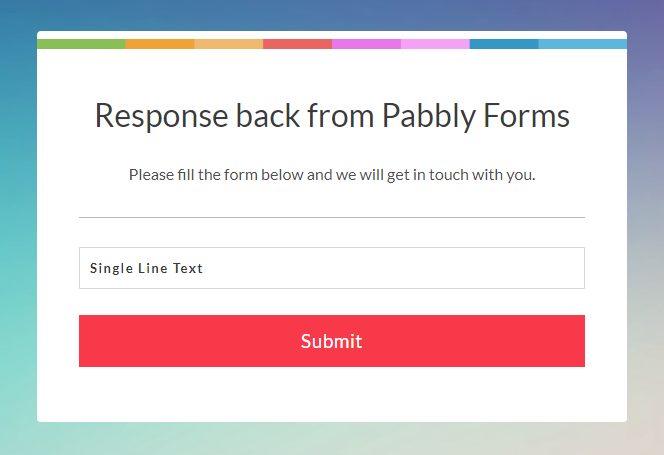Viewport: 664px width, 455px height.
Task: Click the dark orange stripe segment
Action: click(x=160, y=44)
